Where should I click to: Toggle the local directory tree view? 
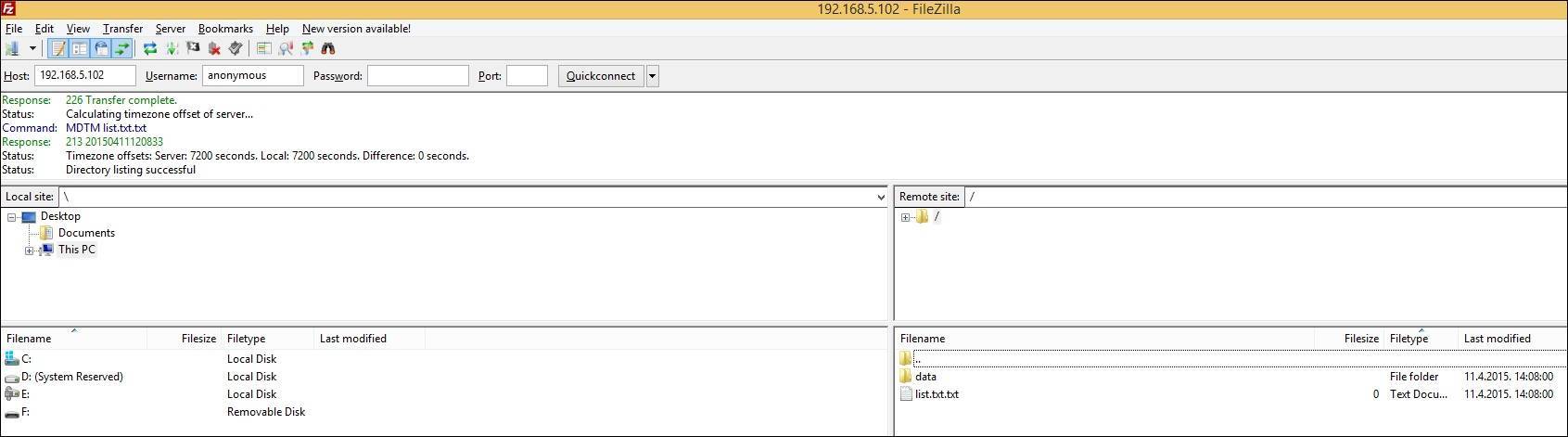click(x=80, y=48)
